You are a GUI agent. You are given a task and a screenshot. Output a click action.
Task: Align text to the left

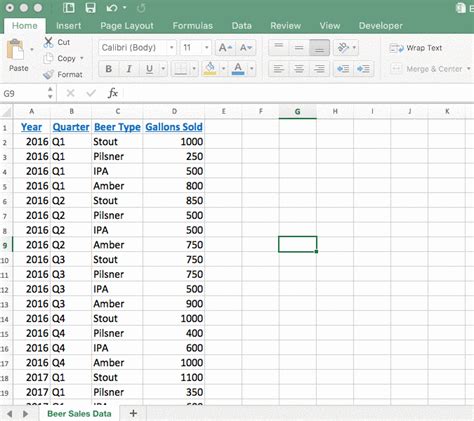(279, 69)
